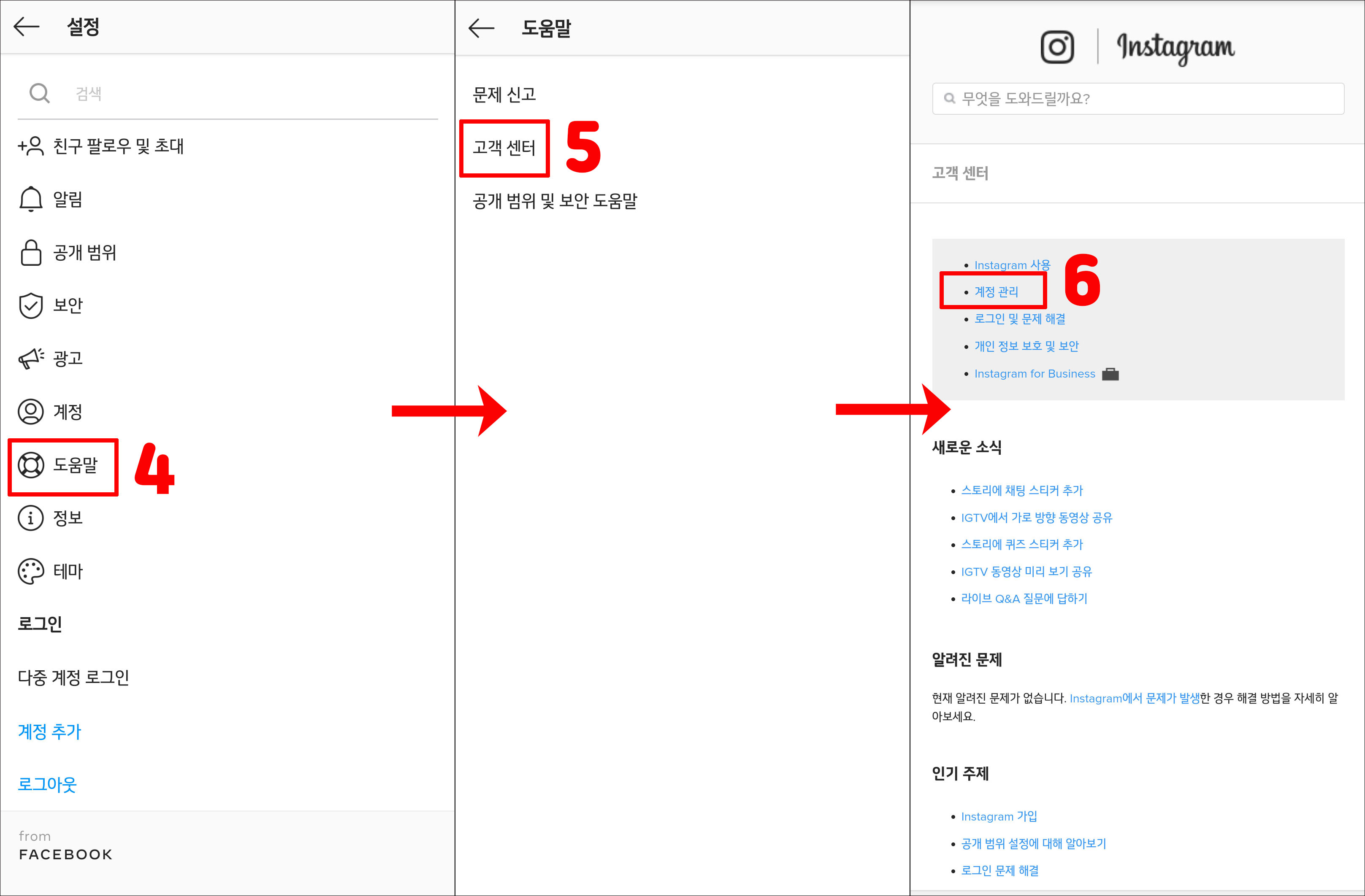Screen dimensions: 1365x896
Task: Select 공개 범위 및 보안 도움말
Action: [x=555, y=201]
